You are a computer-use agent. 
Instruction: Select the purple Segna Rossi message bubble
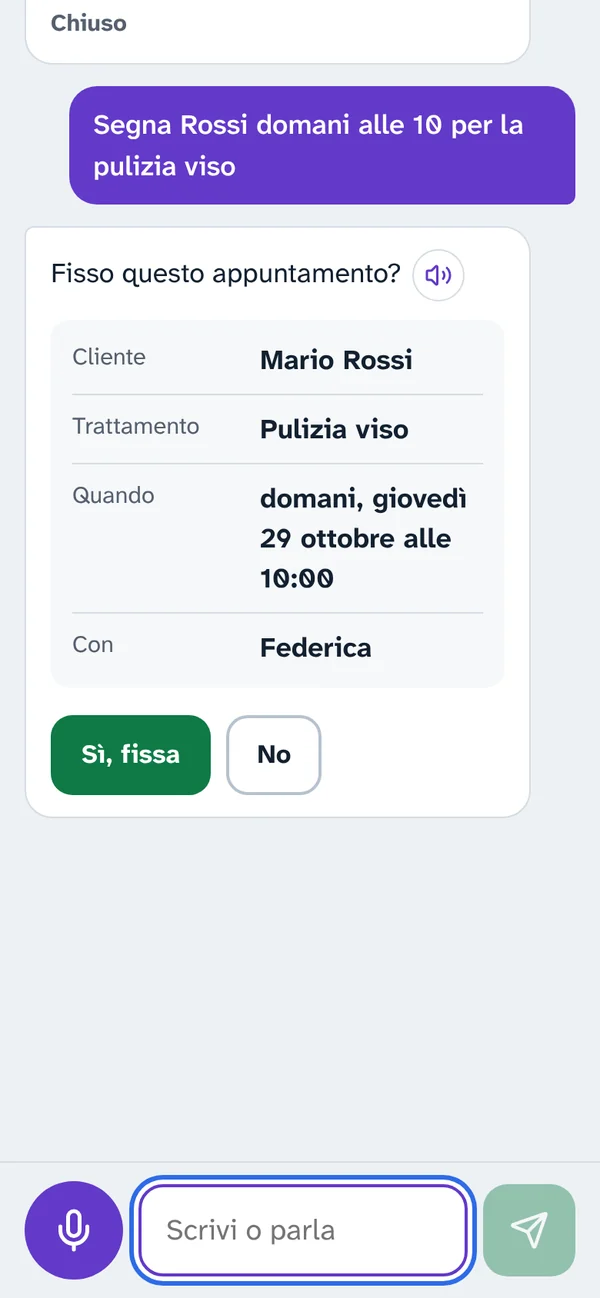(x=322, y=145)
